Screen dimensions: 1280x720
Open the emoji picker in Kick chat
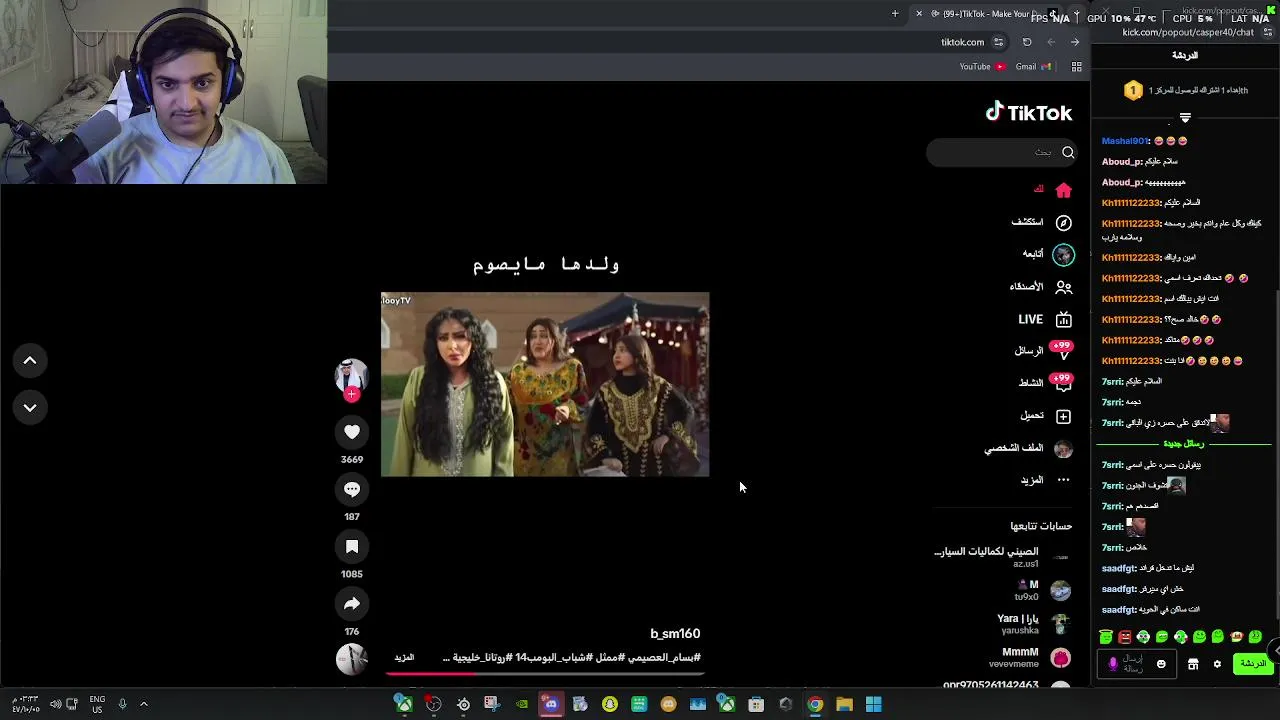1161,664
